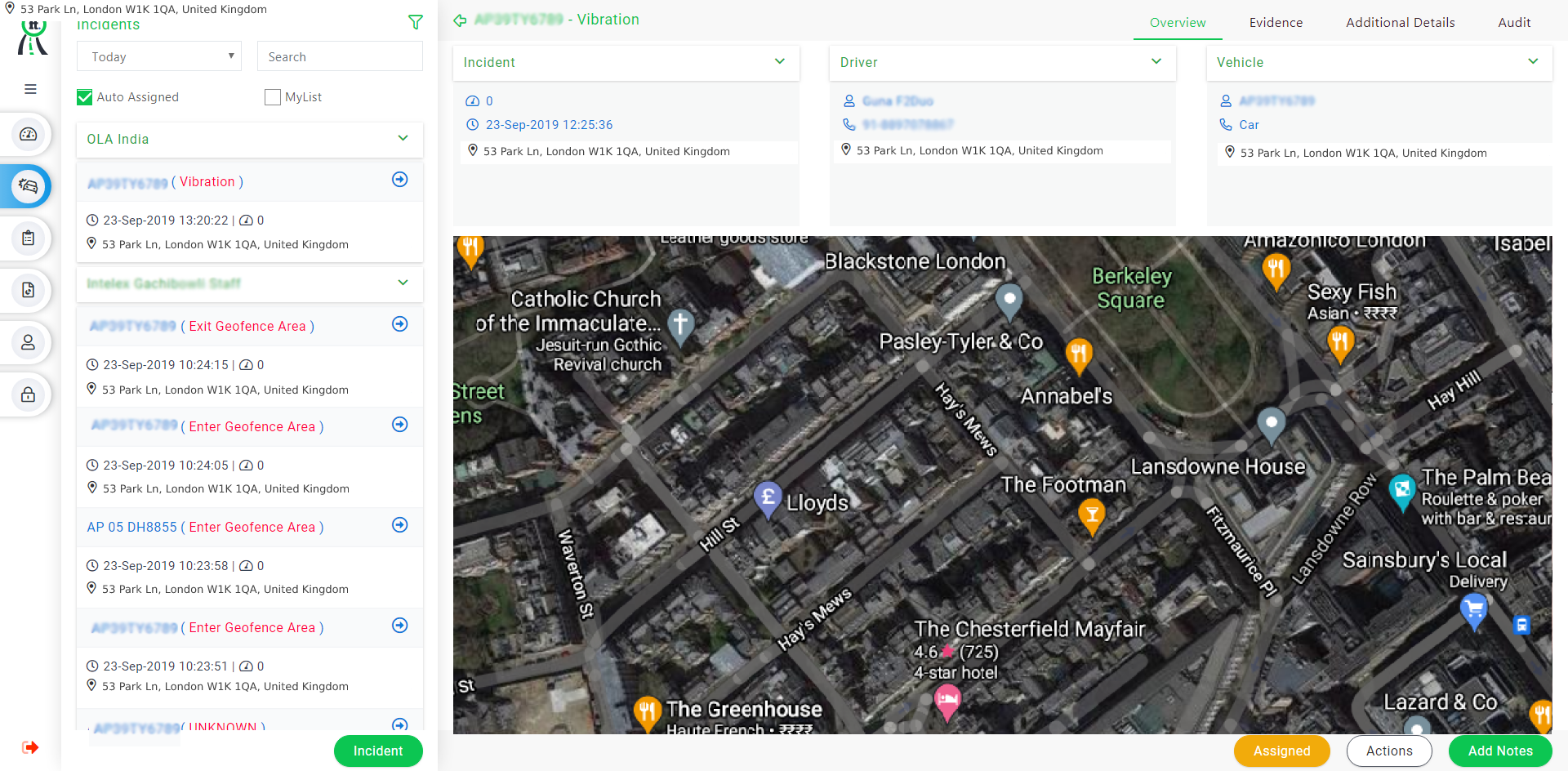Viewport: 1568px width, 771px height.
Task: Click The Palm Beach casino marker
Action: coord(1402,492)
